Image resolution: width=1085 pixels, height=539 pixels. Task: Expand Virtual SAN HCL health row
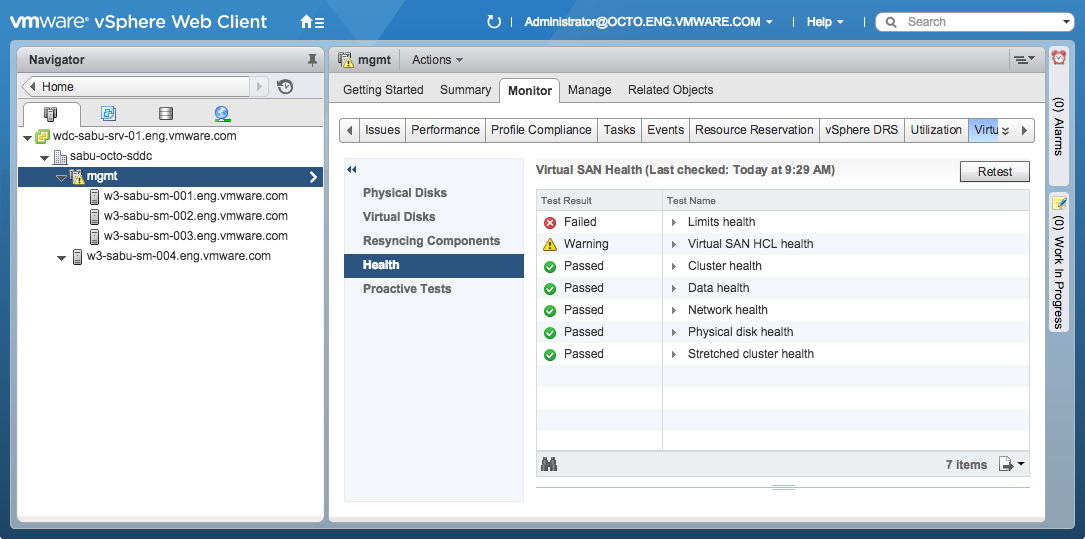click(x=673, y=244)
